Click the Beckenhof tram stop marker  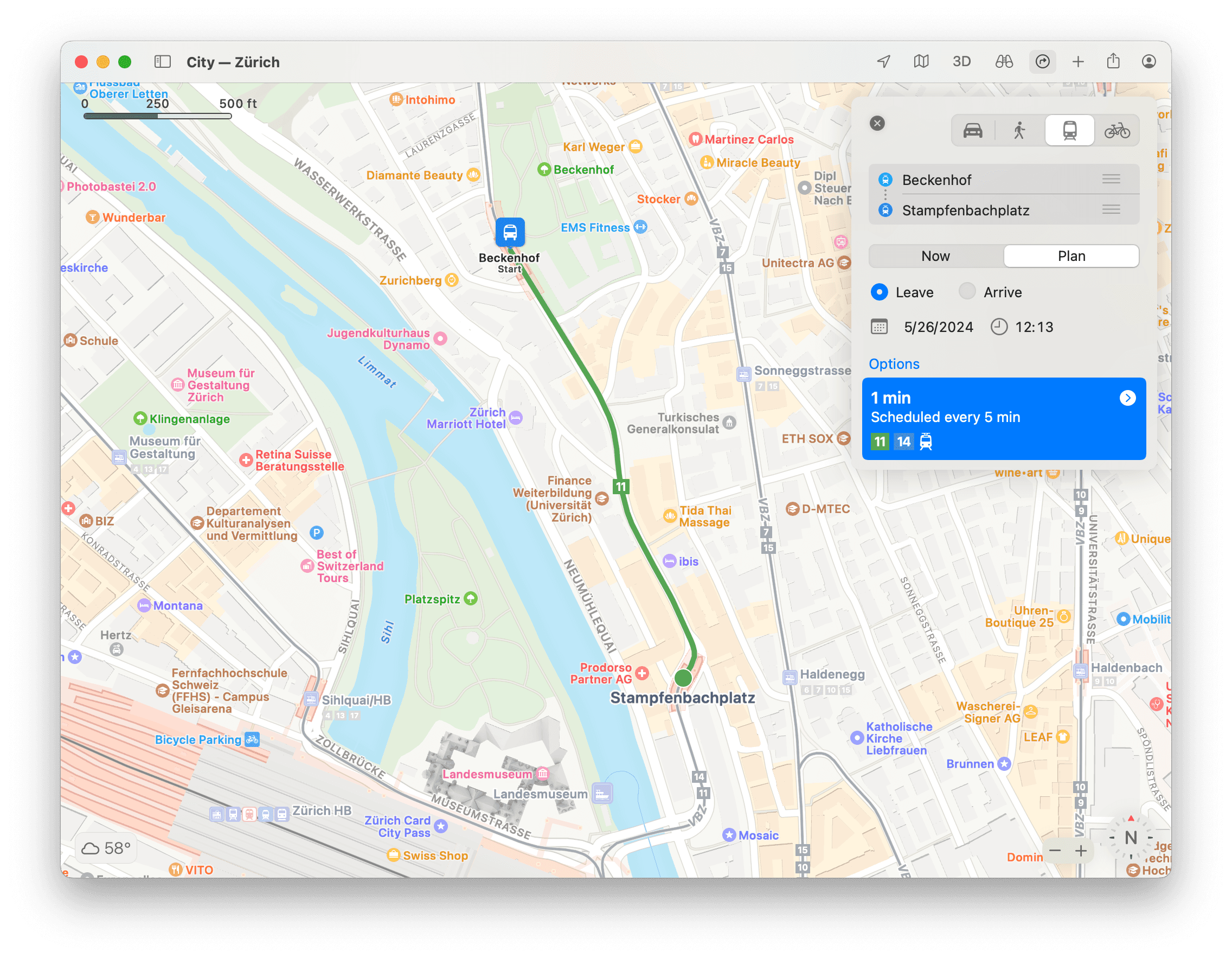[x=510, y=232]
